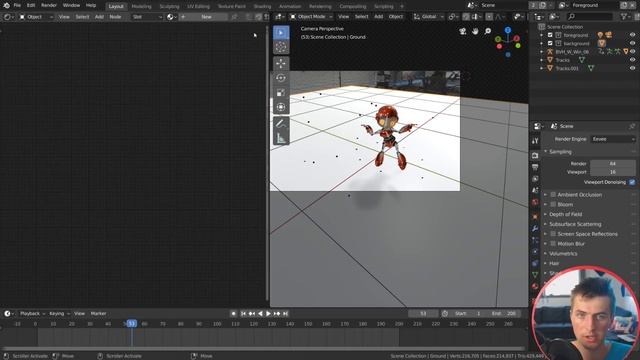Select the Rotate tool
This screenshot has height=360, width=640.
click(x=281, y=78)
